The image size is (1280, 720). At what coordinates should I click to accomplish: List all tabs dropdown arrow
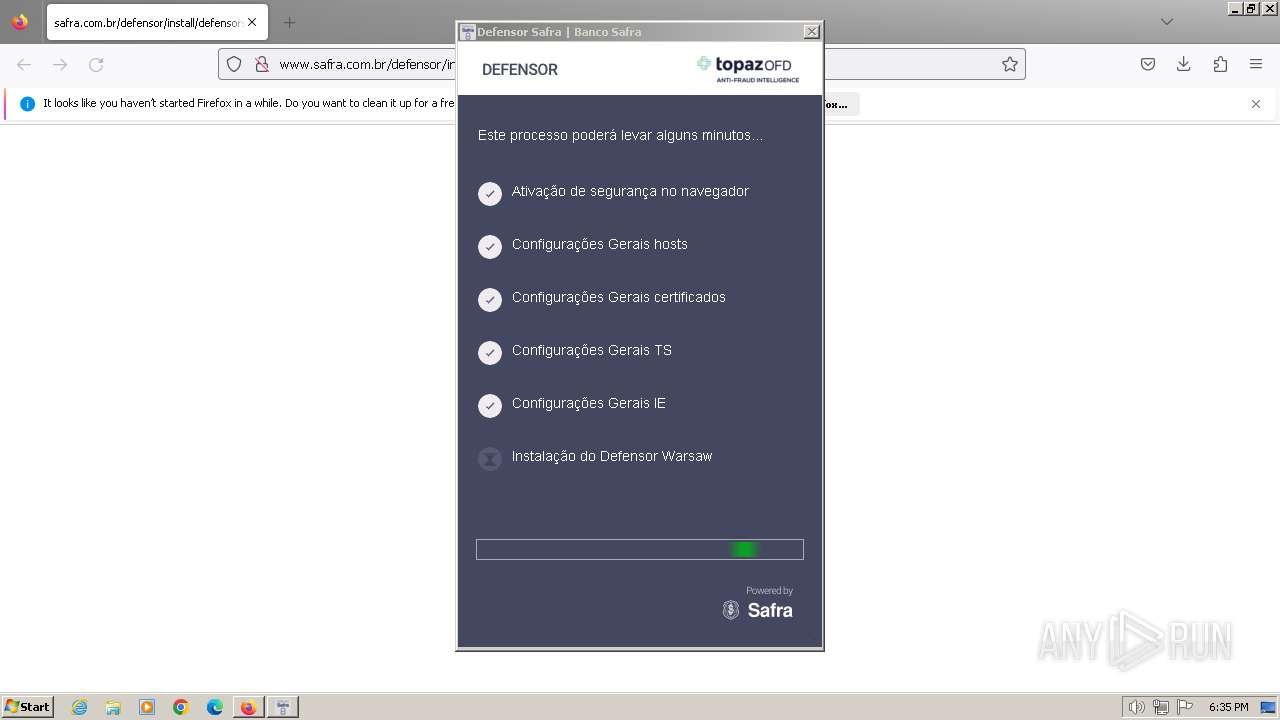(1166, 22)
